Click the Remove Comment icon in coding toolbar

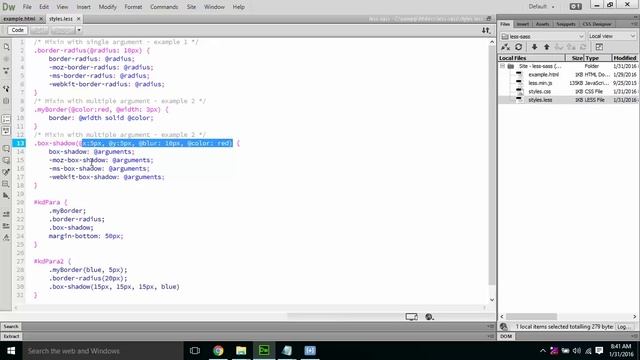tap(6, 160)
